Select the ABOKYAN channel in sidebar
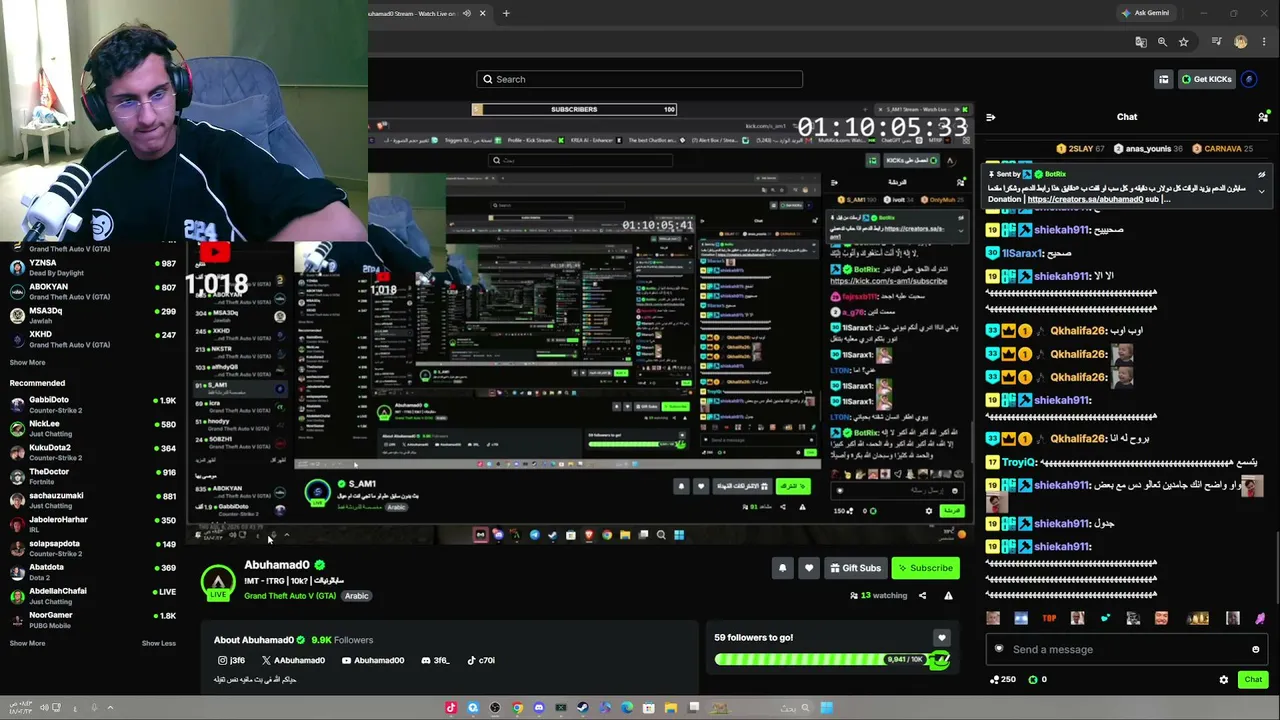The image size is (1280, 720). click(x=92, y=291)
